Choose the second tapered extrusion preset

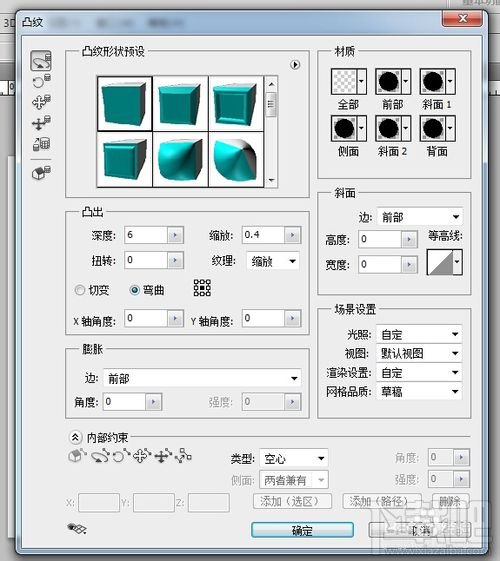pyautogui.click(x=180, y=104)
